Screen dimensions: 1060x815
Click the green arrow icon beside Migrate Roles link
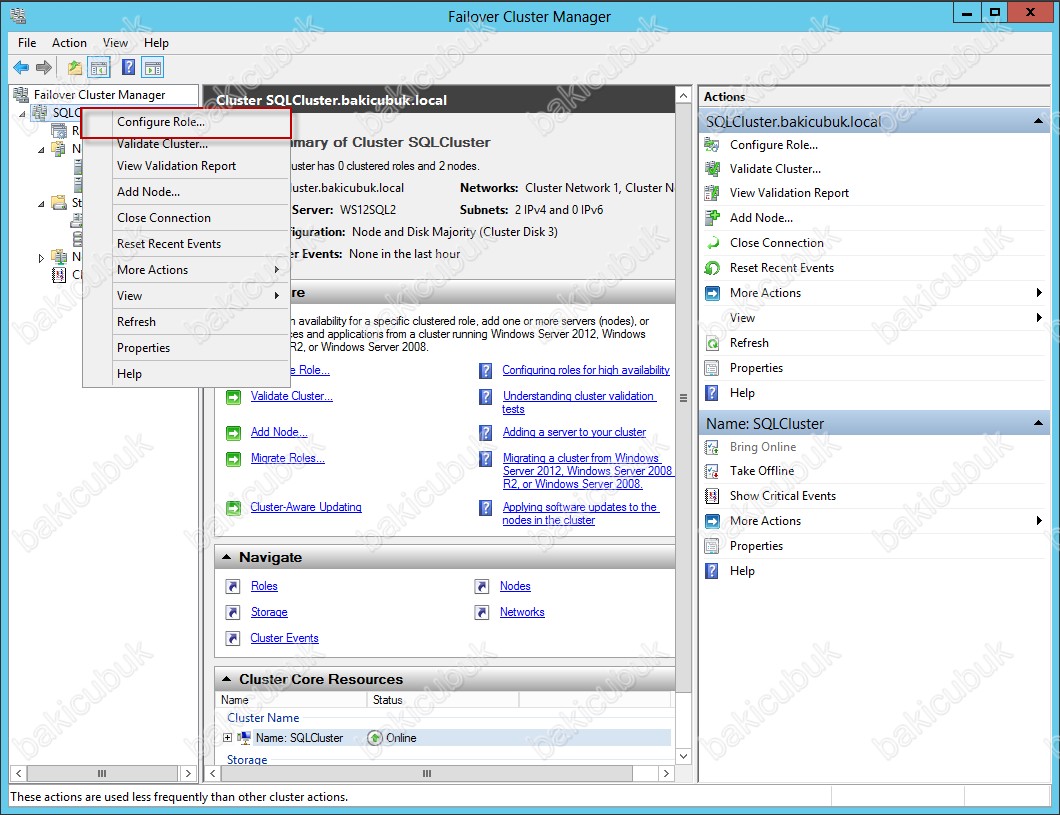pyautogui.click(x=233, y=459)
